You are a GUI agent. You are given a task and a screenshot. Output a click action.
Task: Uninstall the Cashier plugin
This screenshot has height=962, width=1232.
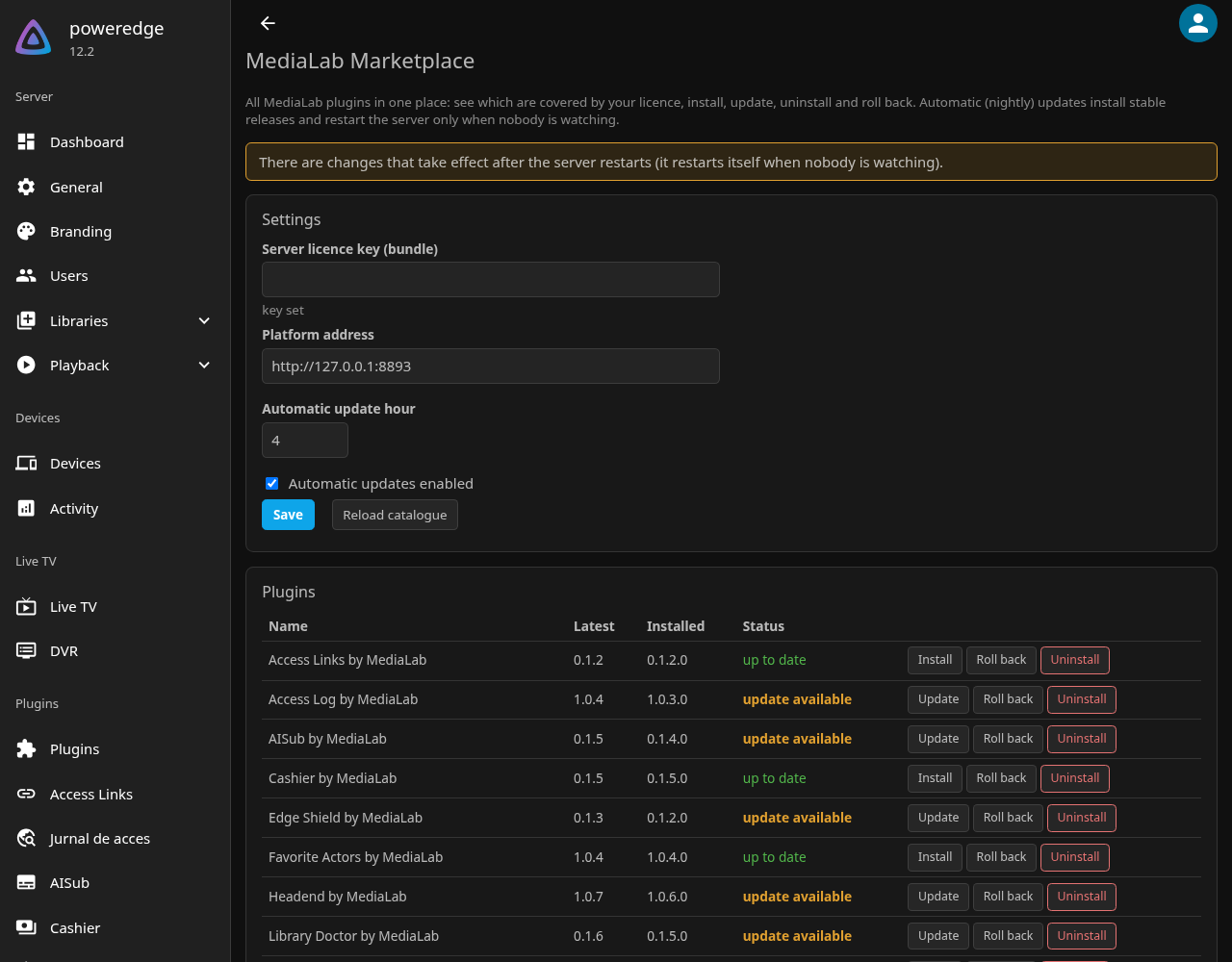[1075, 778]
